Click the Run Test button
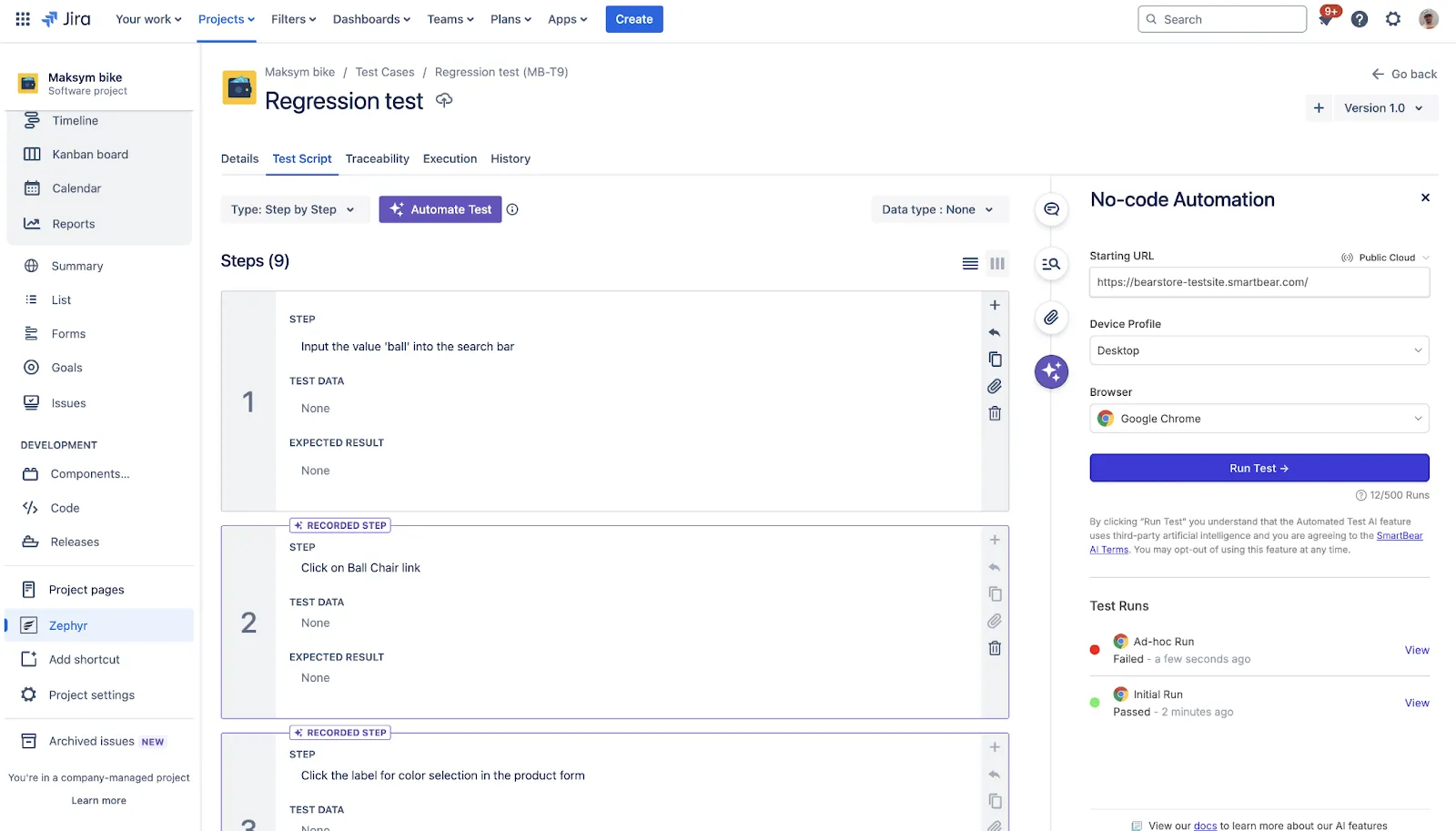The width and height of the screenshot is (1456, 831). pos(1259,467)
